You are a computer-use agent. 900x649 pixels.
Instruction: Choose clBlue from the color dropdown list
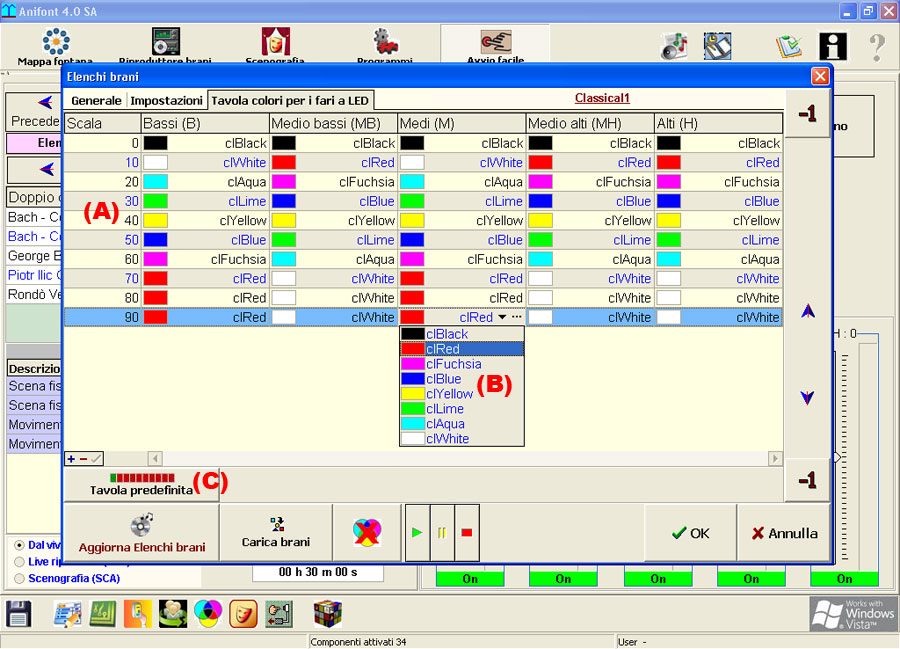[462, 379]
